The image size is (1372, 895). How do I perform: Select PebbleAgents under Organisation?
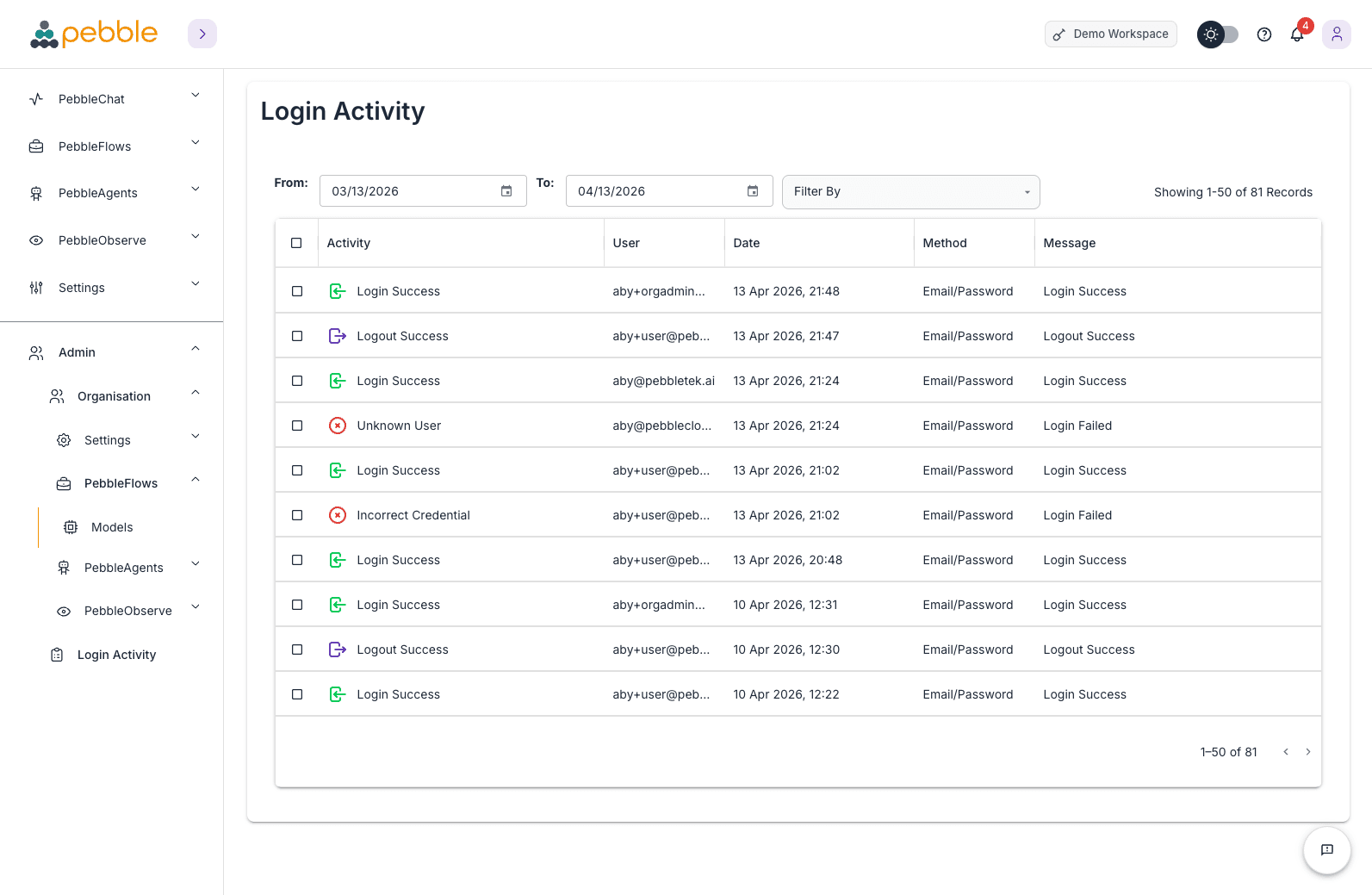123,568
